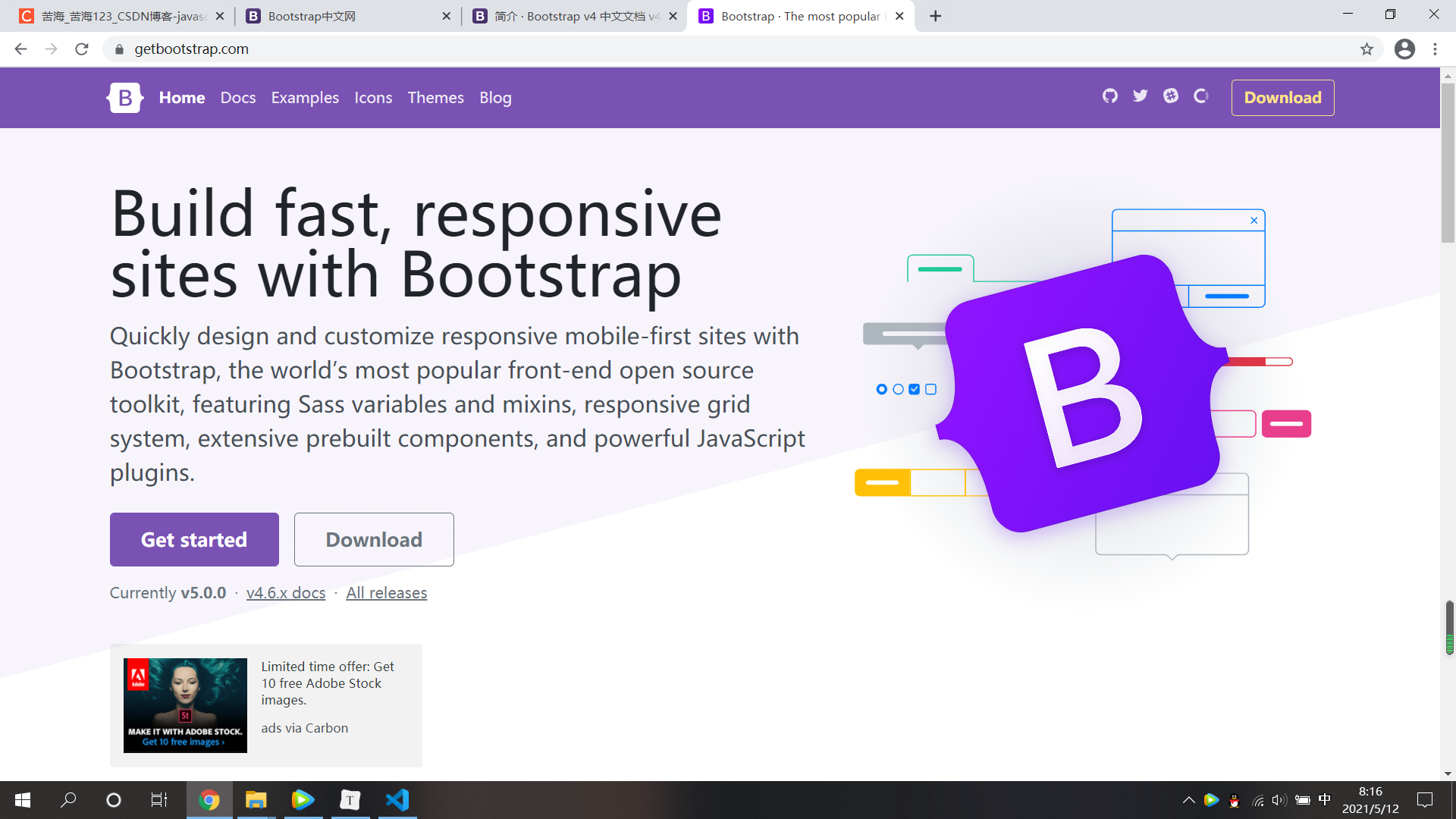1456x819 pixels.
Task: Click the page's vertical scrollbar thumb
Action: click(1448, 163)
